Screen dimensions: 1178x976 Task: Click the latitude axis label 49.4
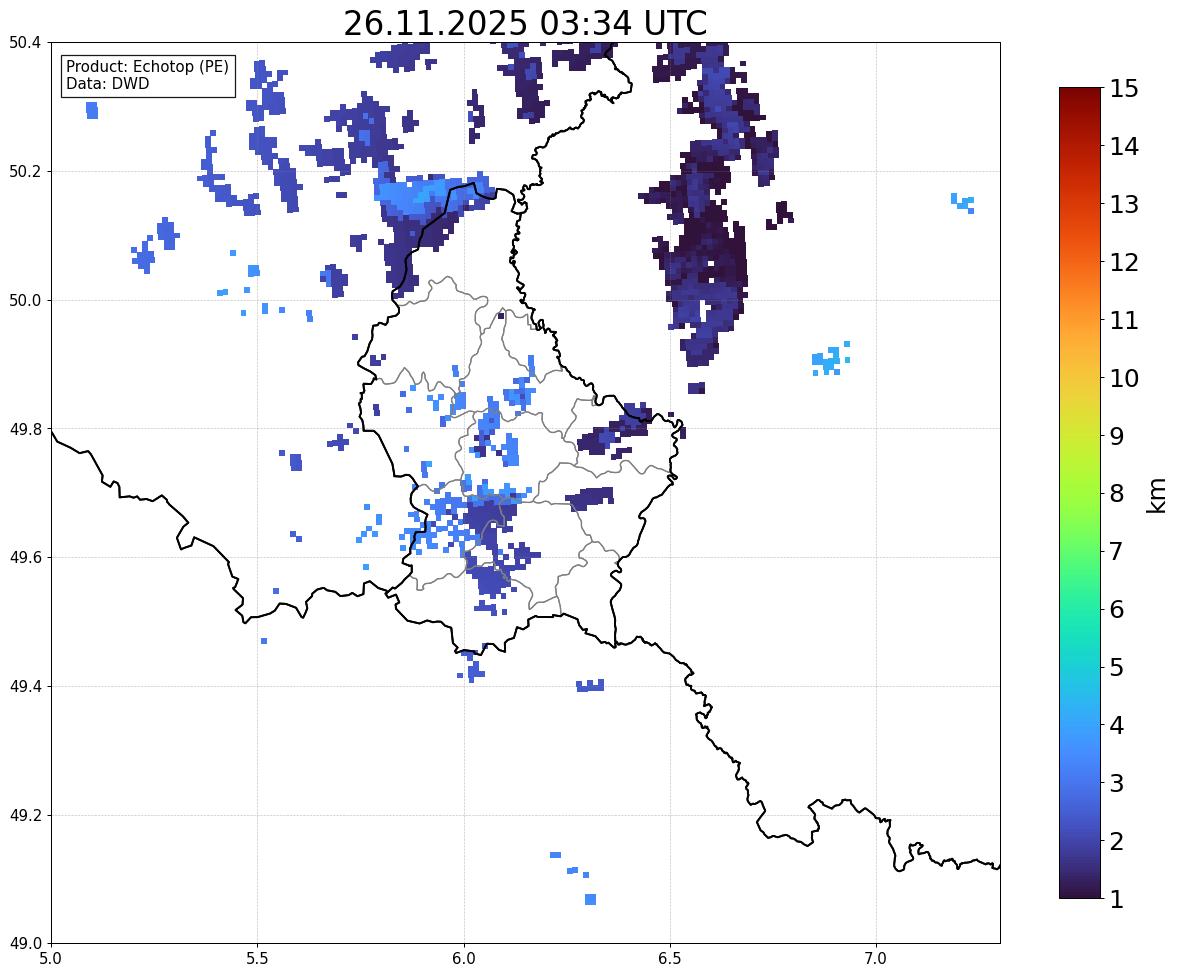tap(25, 687)
